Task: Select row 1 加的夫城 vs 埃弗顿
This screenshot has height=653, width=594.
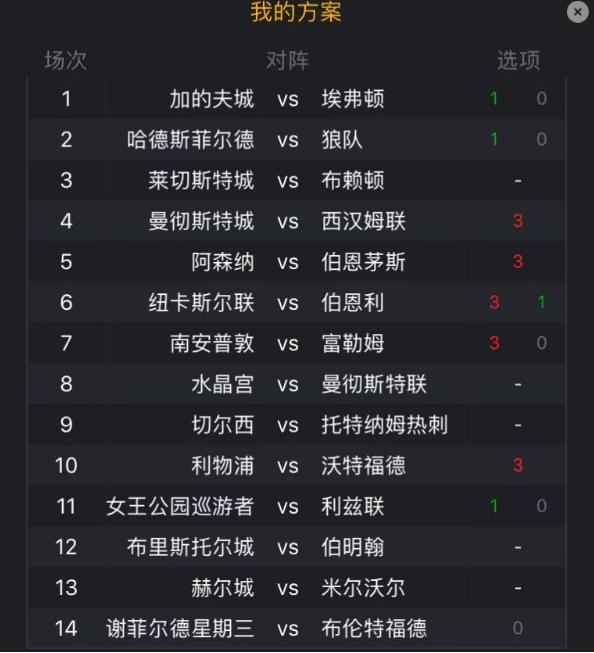Action: (296, 99)
